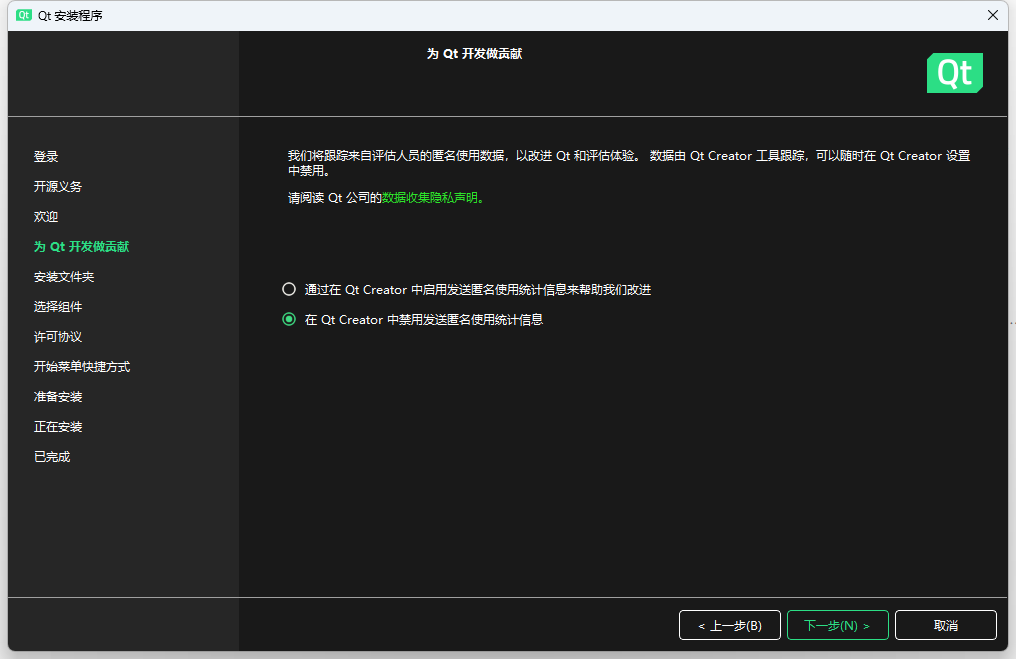Image resolution: width=1016 pixels, height=659 pixels.
Task: Cancel the installer with 取消 button
Action: pos(945,625)
